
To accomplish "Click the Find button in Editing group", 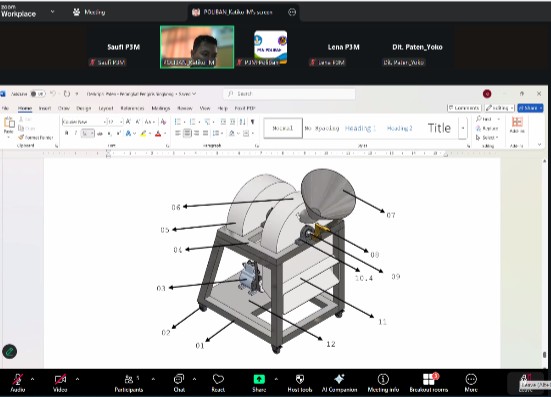I will (484, 119).
